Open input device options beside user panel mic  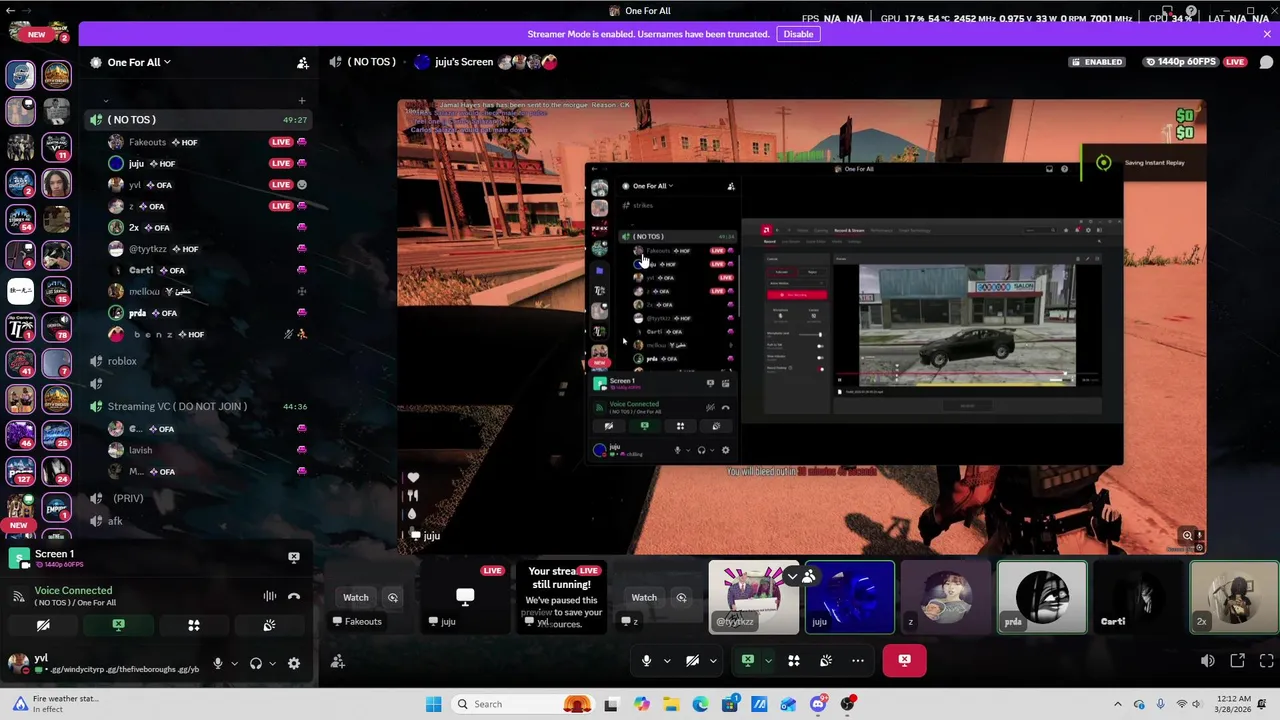234,663
